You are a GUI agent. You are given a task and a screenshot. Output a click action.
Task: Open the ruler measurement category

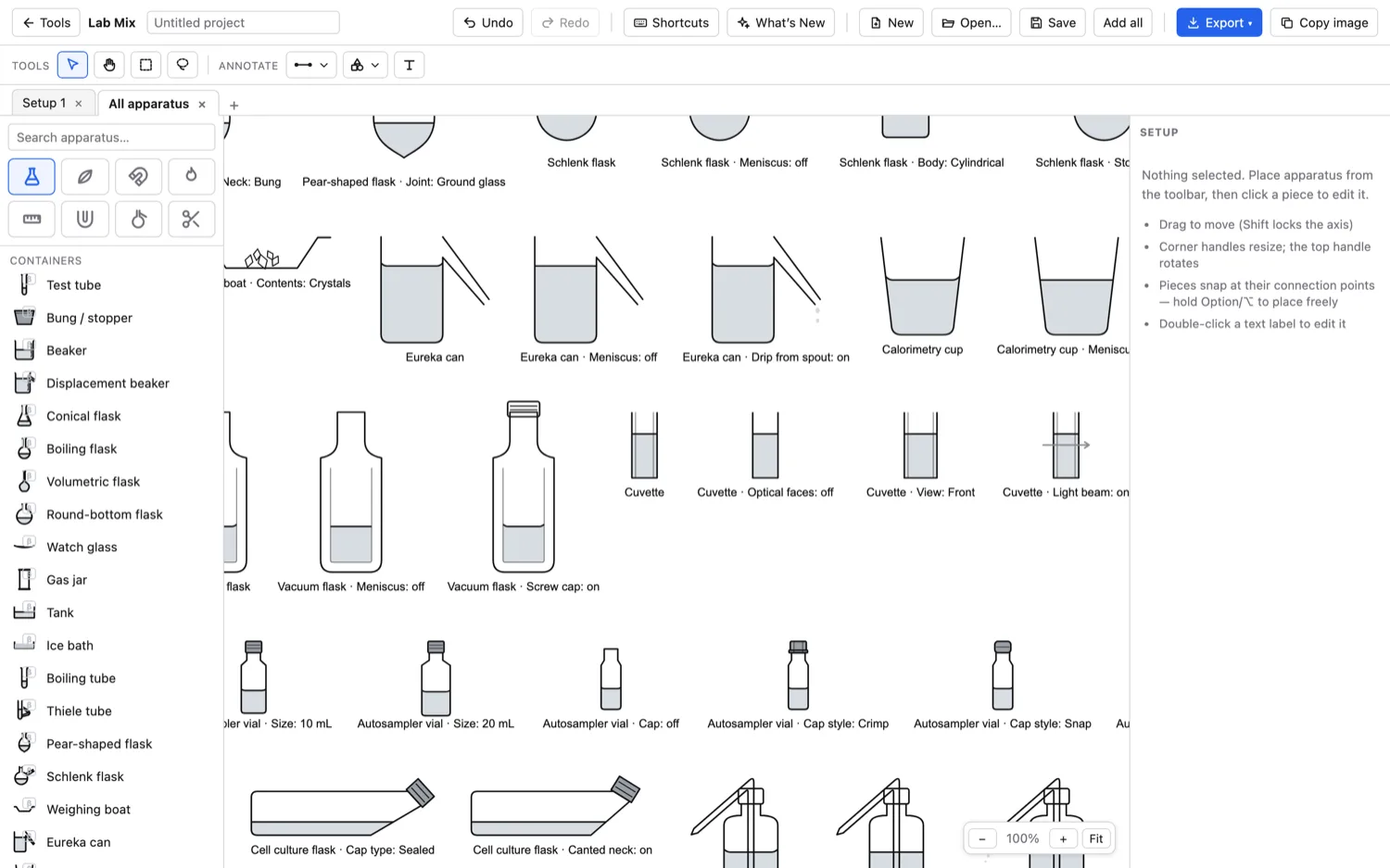coord(32,219)
